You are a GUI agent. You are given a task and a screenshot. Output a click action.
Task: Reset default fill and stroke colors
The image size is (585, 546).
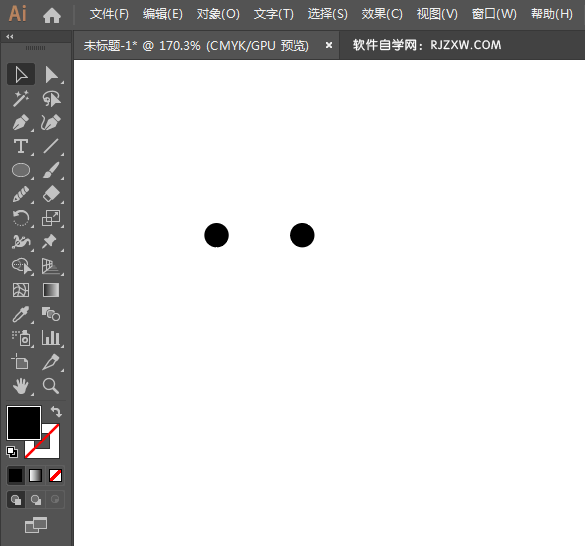click(x=12, y=452)
